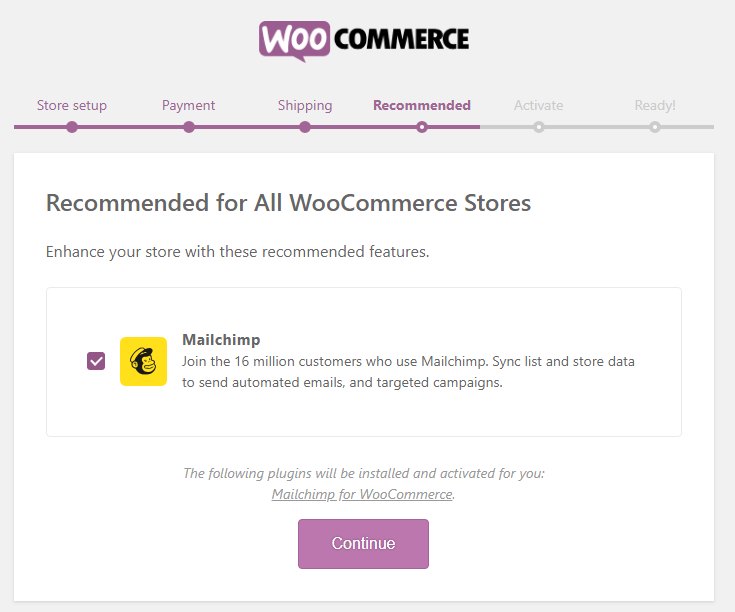Click the Mailchimp description text
Screen dimensions: 735x612
pos(408,372)
